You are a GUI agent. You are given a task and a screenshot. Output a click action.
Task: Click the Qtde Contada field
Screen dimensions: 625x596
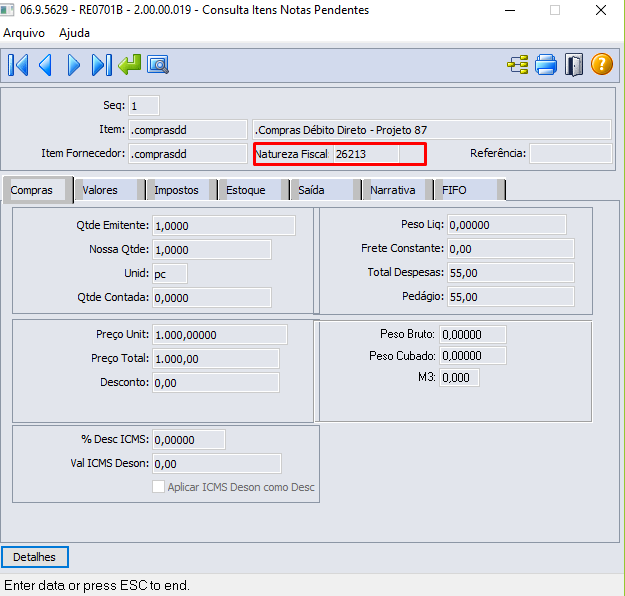212,298
